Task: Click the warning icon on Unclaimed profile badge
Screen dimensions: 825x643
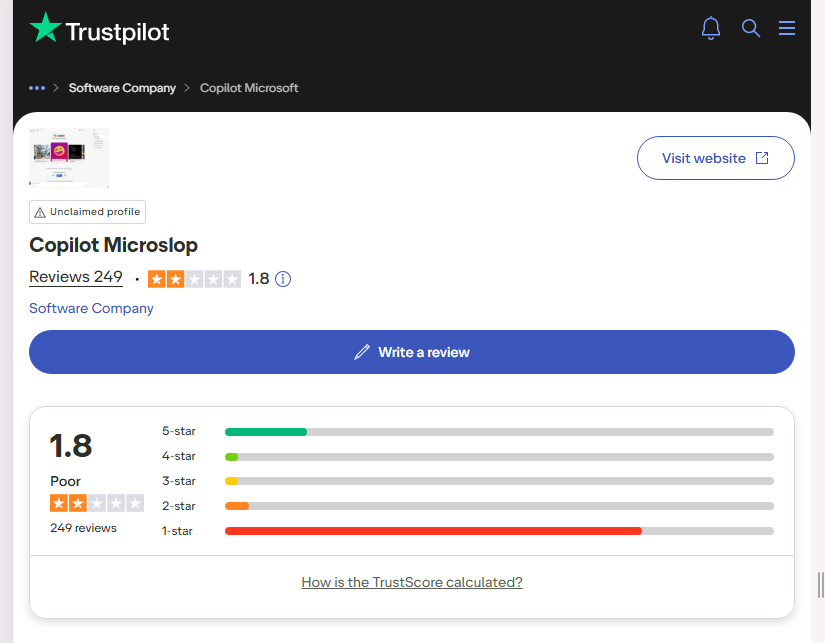Action: (41, 211)
